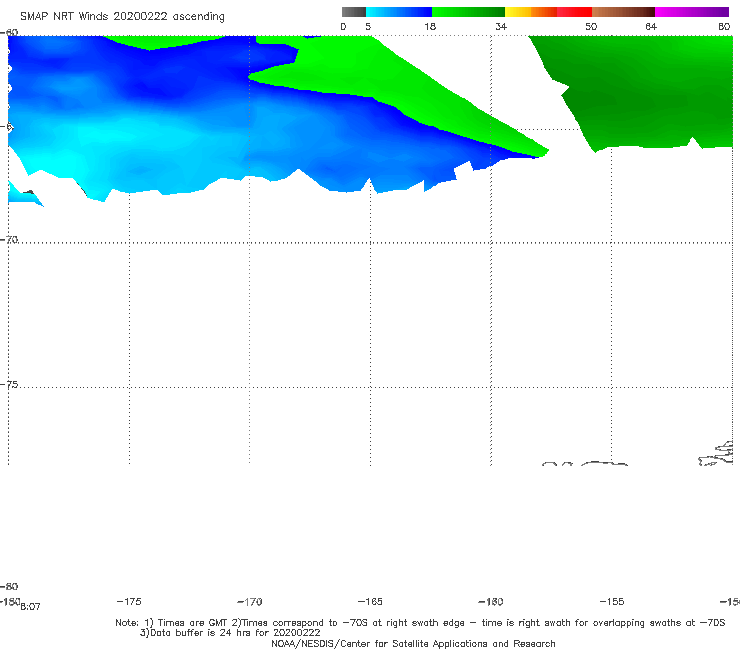The height and width of the screenshot is (650, 740).
Task: Click the red segment of the color bar
Action: 574,12
